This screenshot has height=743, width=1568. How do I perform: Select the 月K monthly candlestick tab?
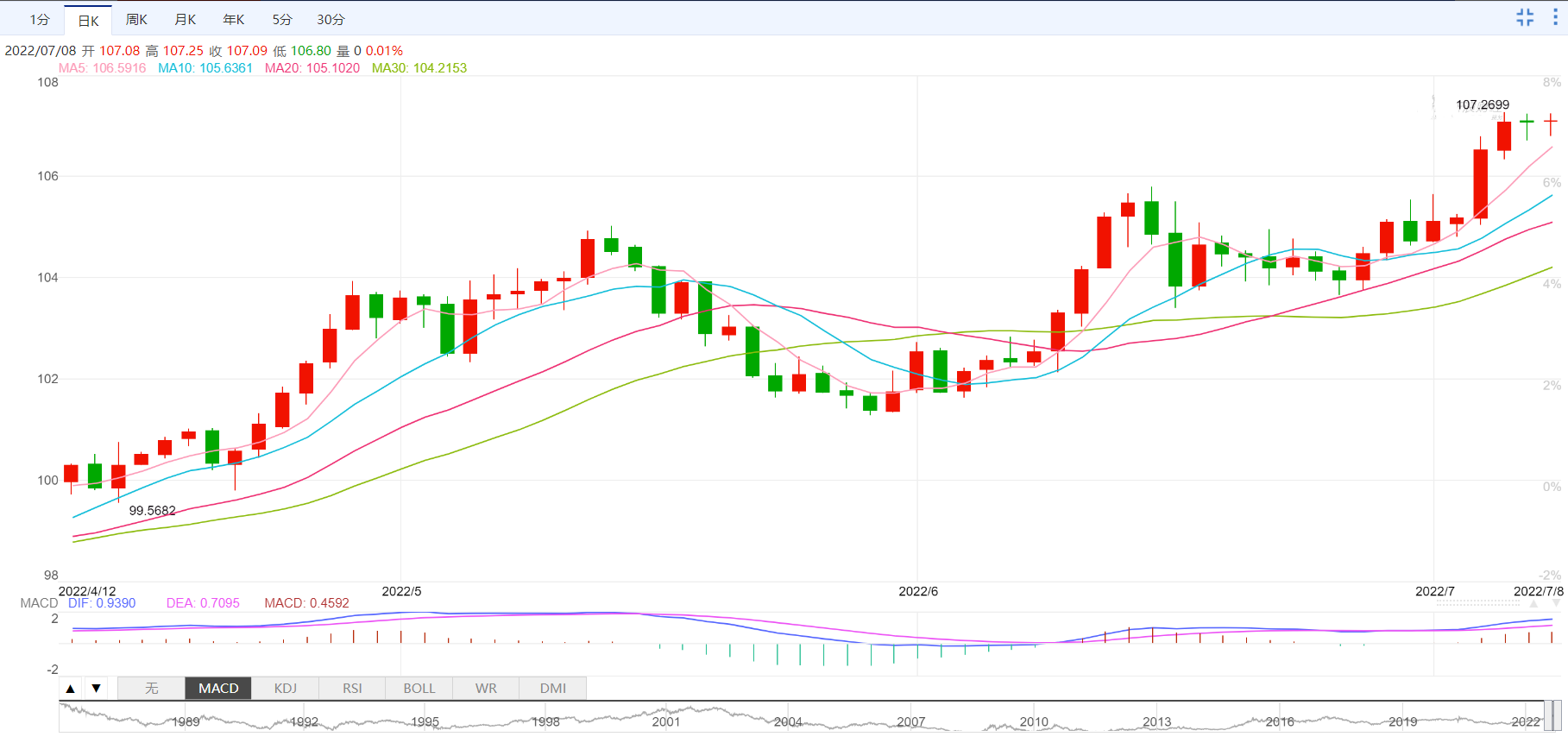185,19
